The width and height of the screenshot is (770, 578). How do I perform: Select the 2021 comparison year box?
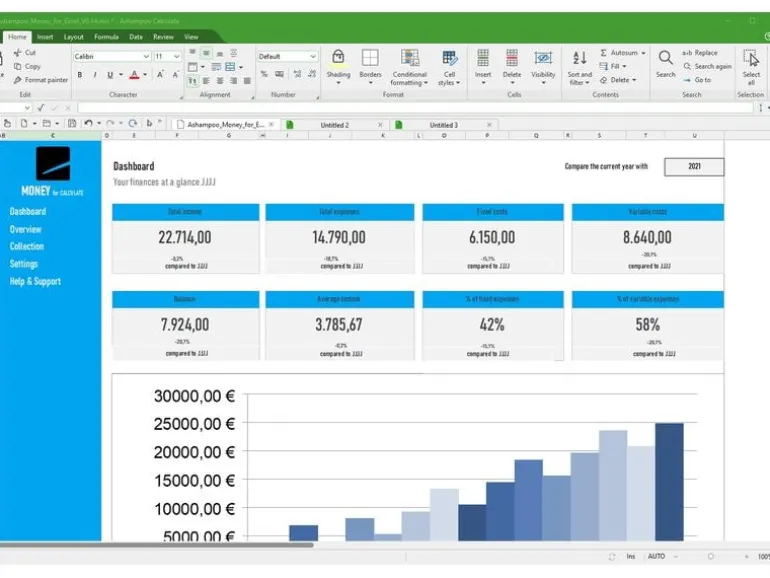694,166
